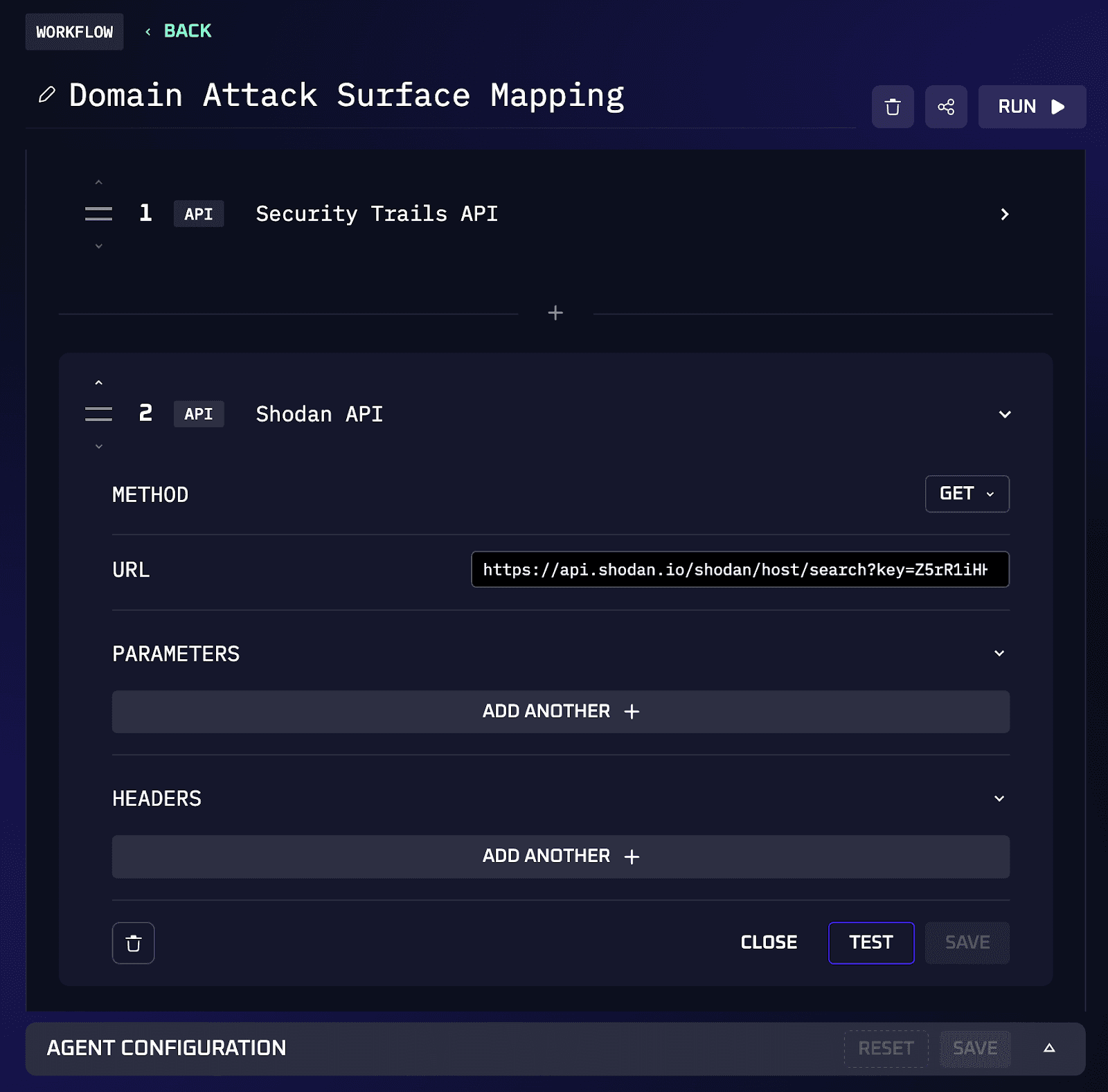Viewport: 1108px width, 1092px height.
Task: Move step 2 down with arrow
Action: [98, 446]
